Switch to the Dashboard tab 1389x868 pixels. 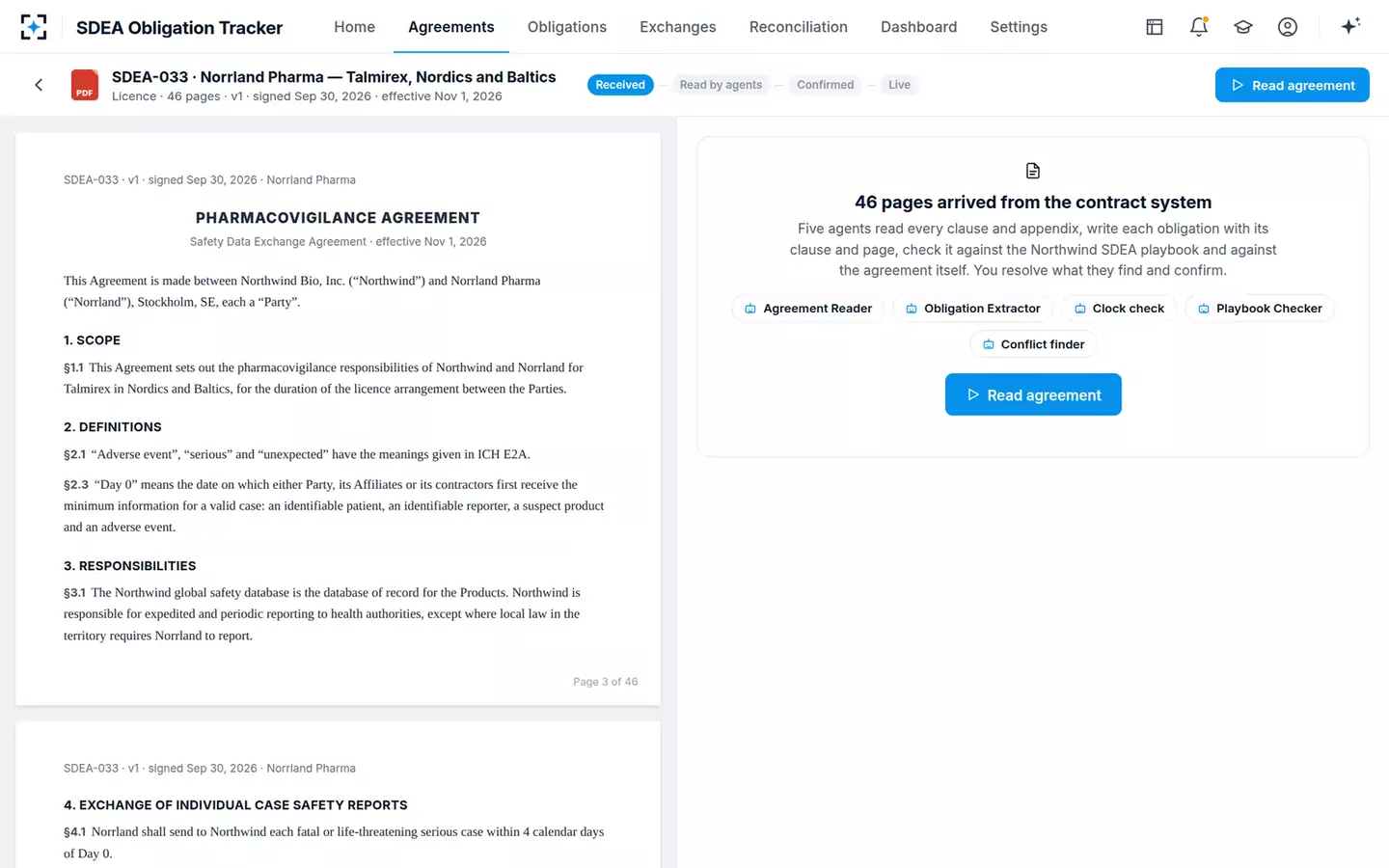click(918, 27)
